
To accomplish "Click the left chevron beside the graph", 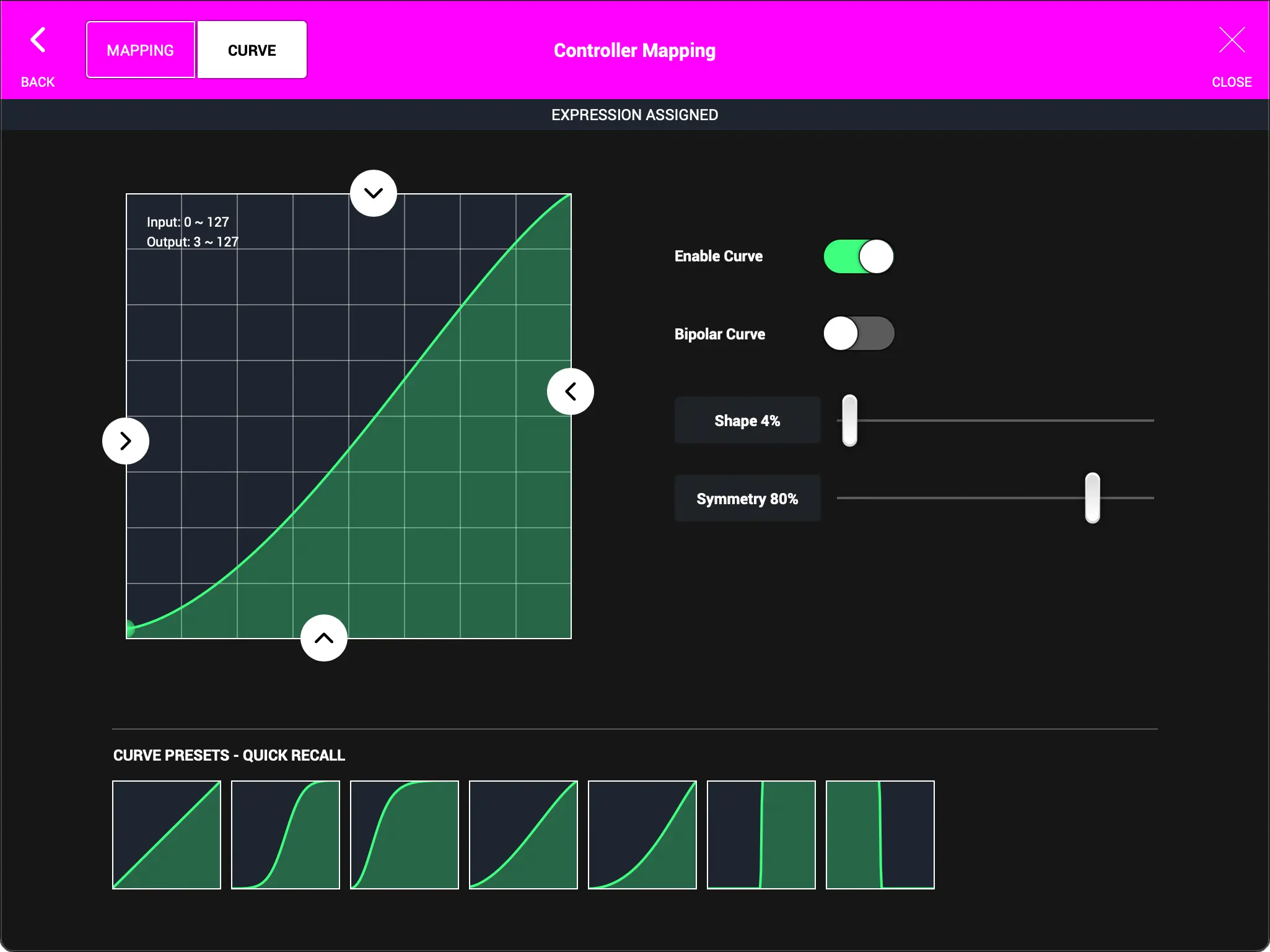I will click(x=570, y=391).
